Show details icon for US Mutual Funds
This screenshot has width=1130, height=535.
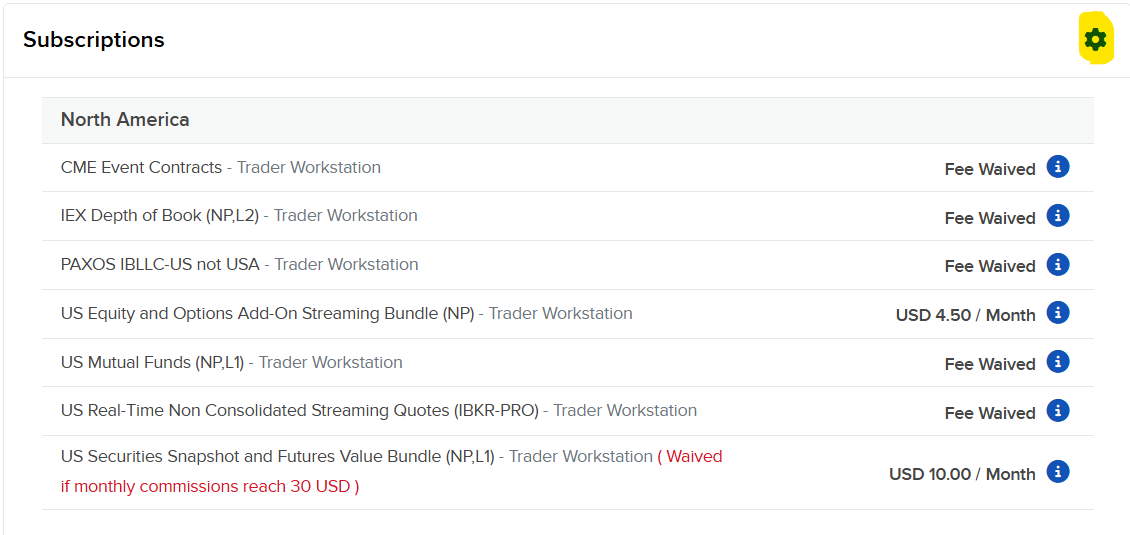[1058, 361]
